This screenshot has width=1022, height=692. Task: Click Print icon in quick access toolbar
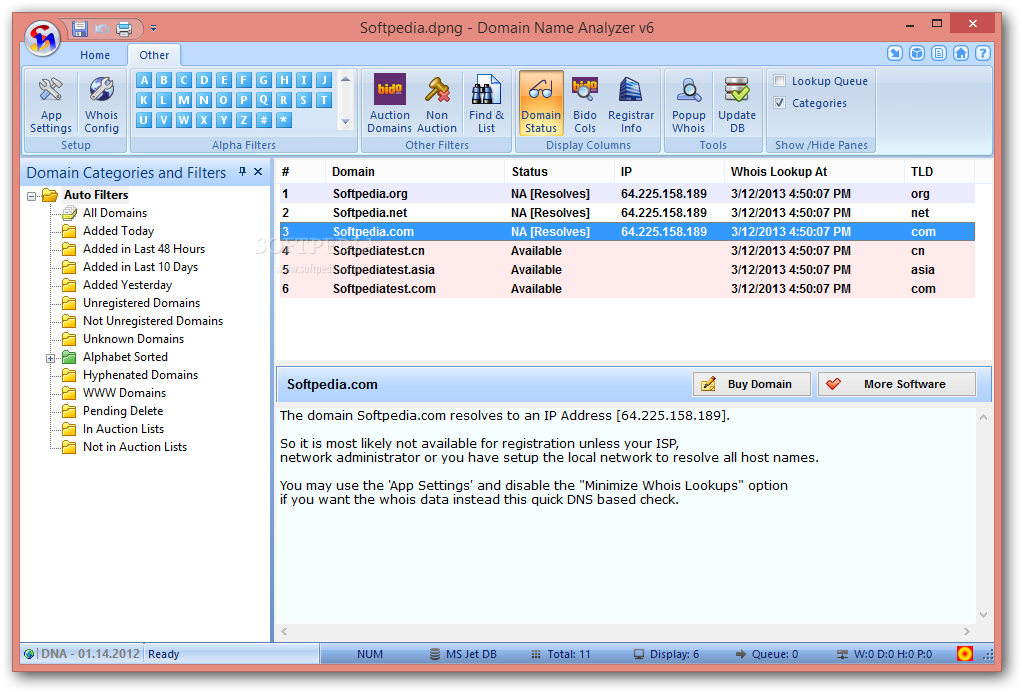click(x=124, y=29)
